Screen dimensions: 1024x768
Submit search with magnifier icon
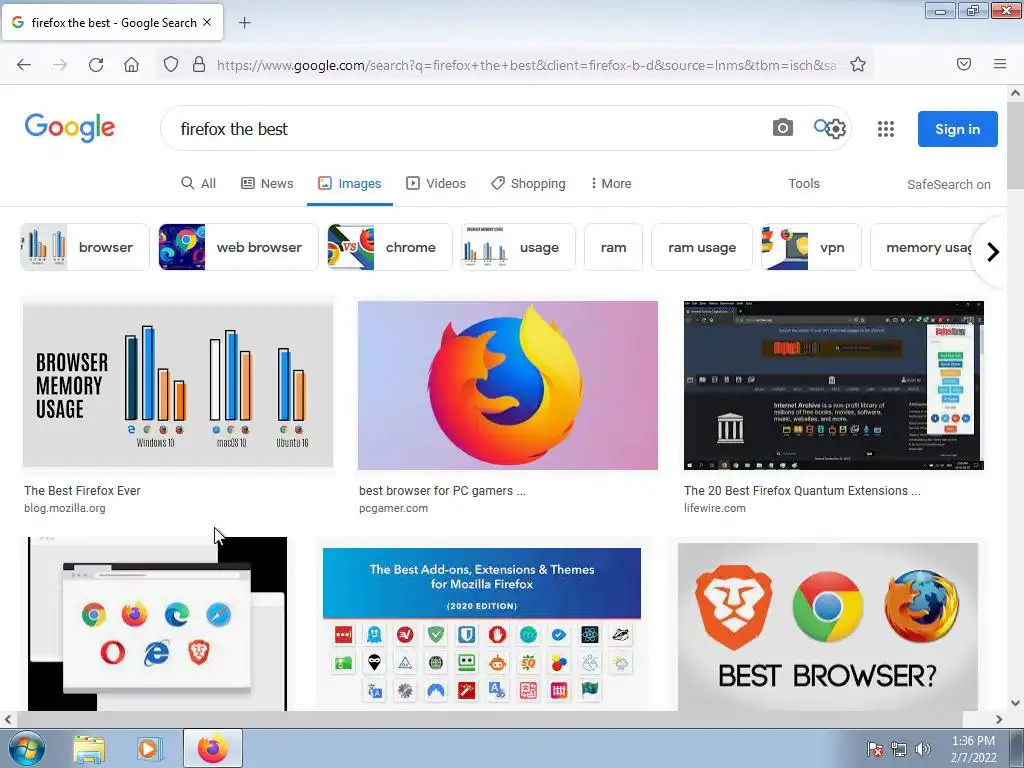coord(821,126)
